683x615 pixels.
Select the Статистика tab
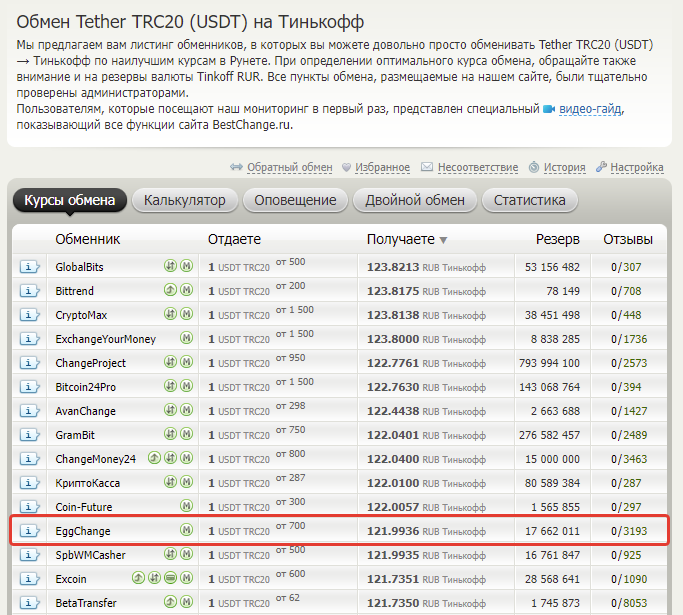click(529, 200)
